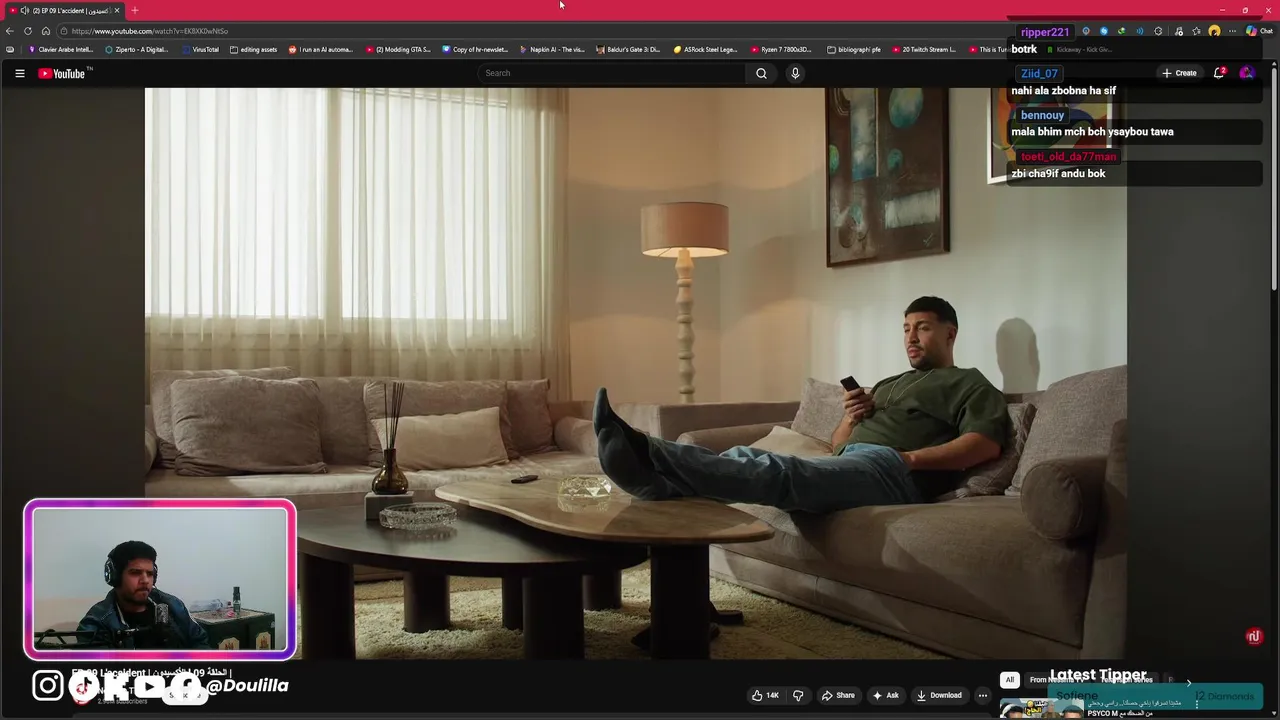Share the video

pos(838,695)
